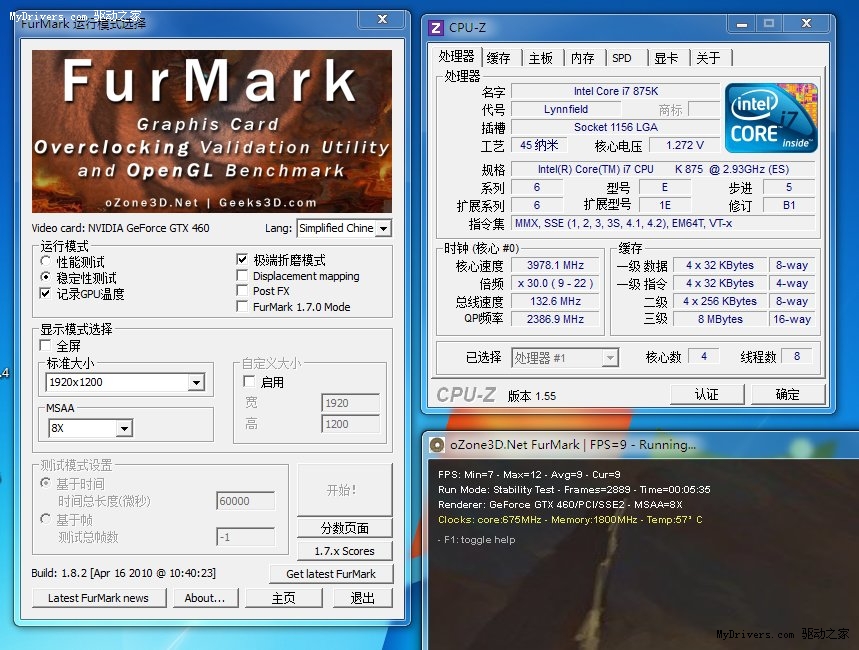Viewport: 859px width, 650px height.
Task: Select the 性能测试 radio button
Action: (46, 262)
